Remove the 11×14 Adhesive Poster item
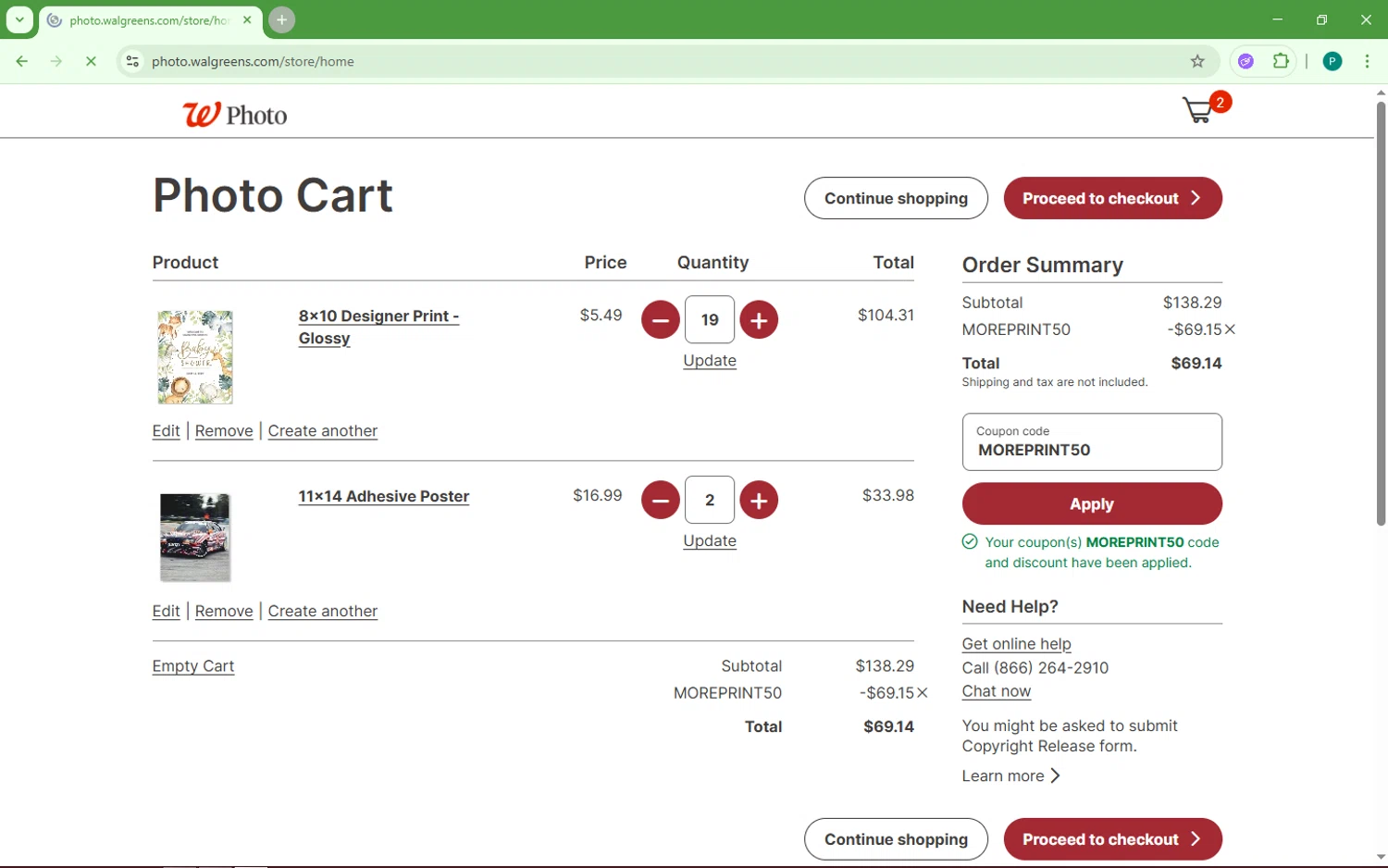The width and height of the screenshot is (1388, 868). coord(224,612)
